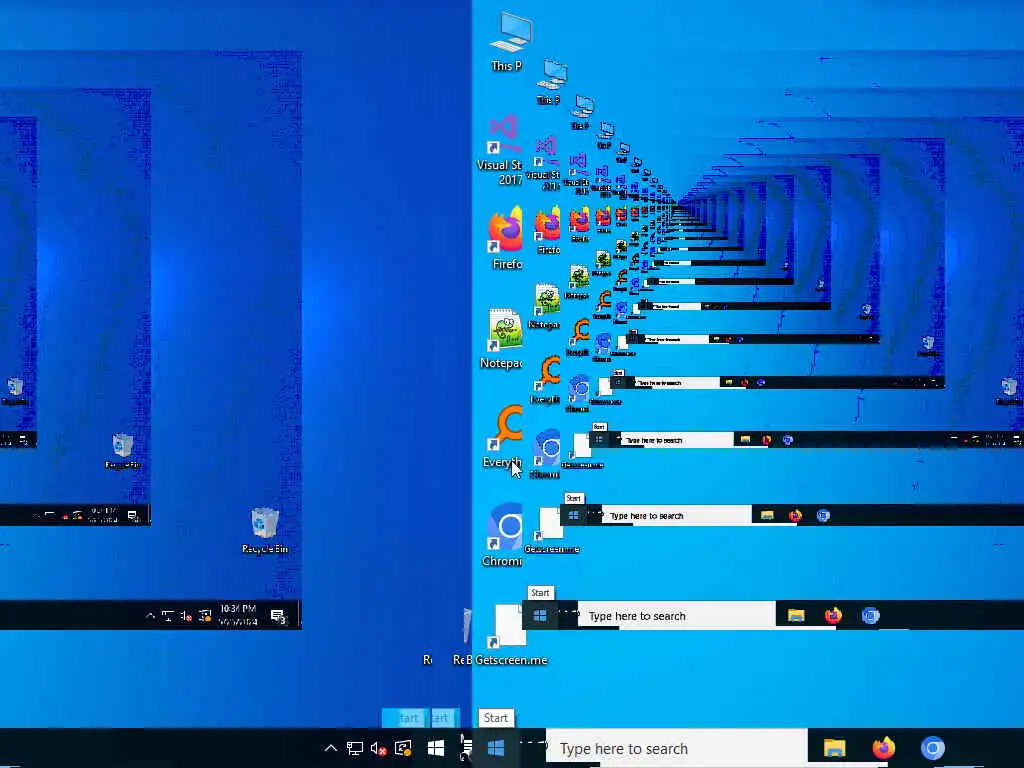Click the blue Start button in main taskbar
Image resolution: width=1024 pixels, height=768 pixels.
pyautogui.click(x=496, y=748)
